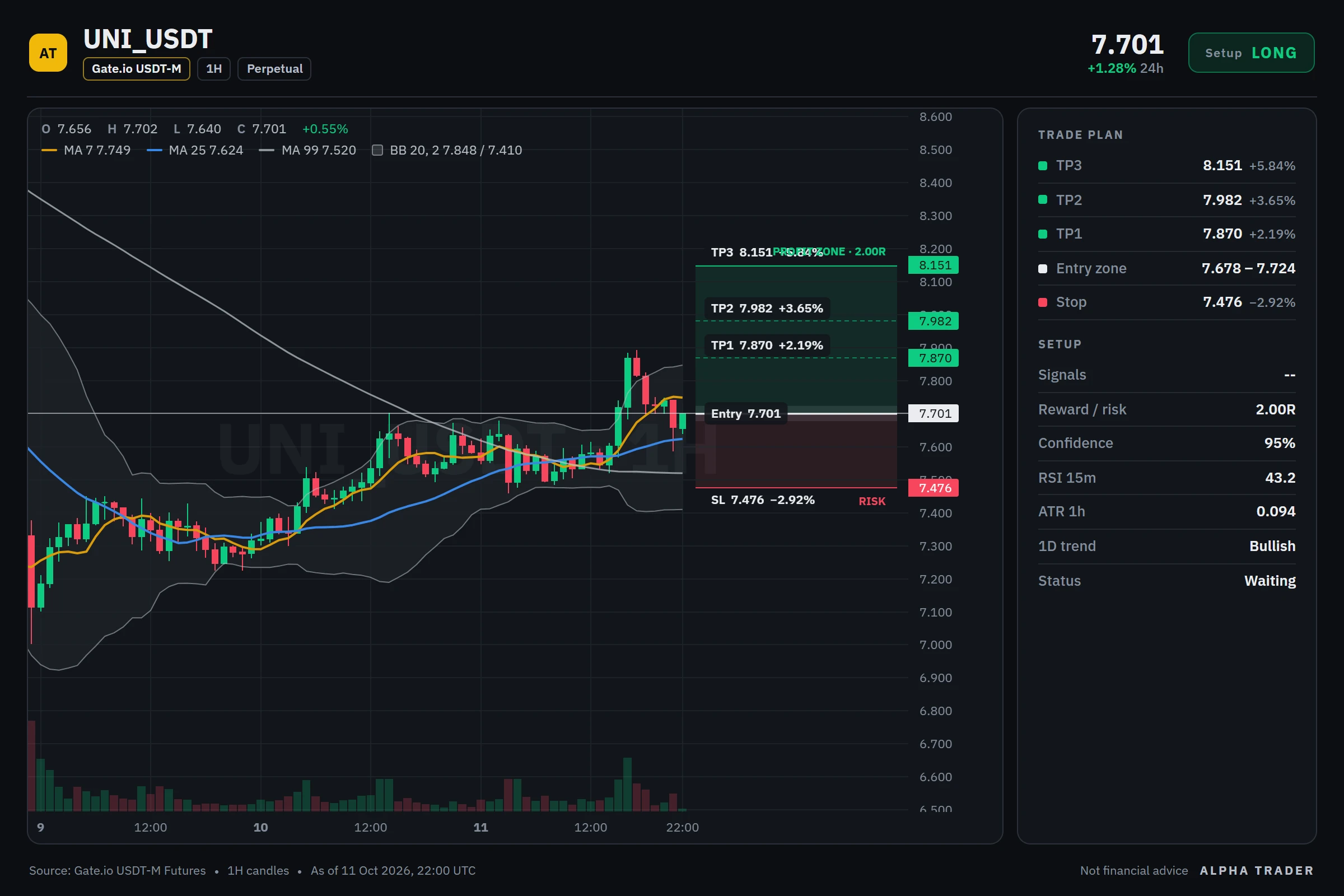Click the 1D trend Bullish value

[1272, 547]
